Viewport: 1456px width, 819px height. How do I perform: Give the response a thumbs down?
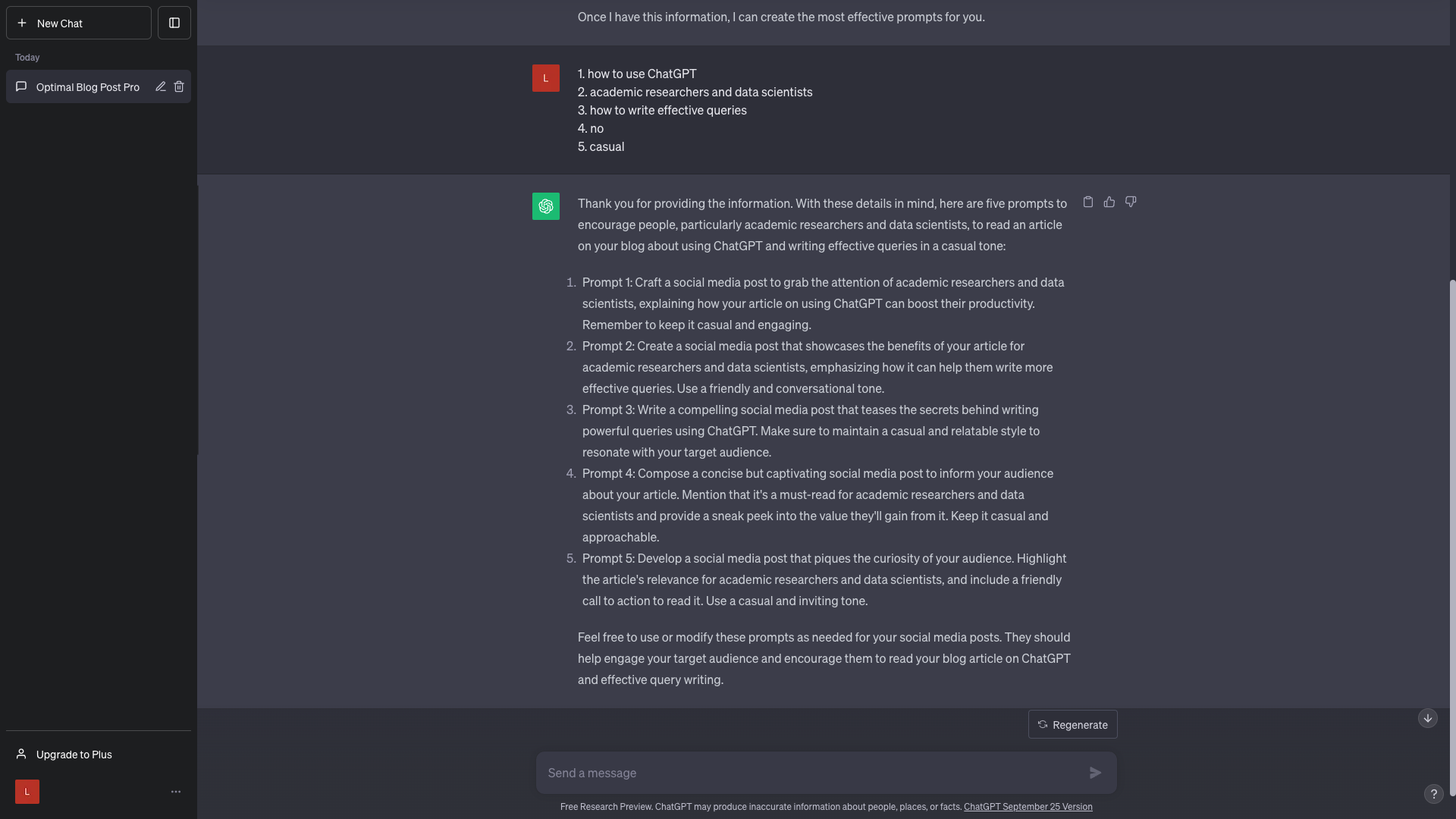point(1131,202)
